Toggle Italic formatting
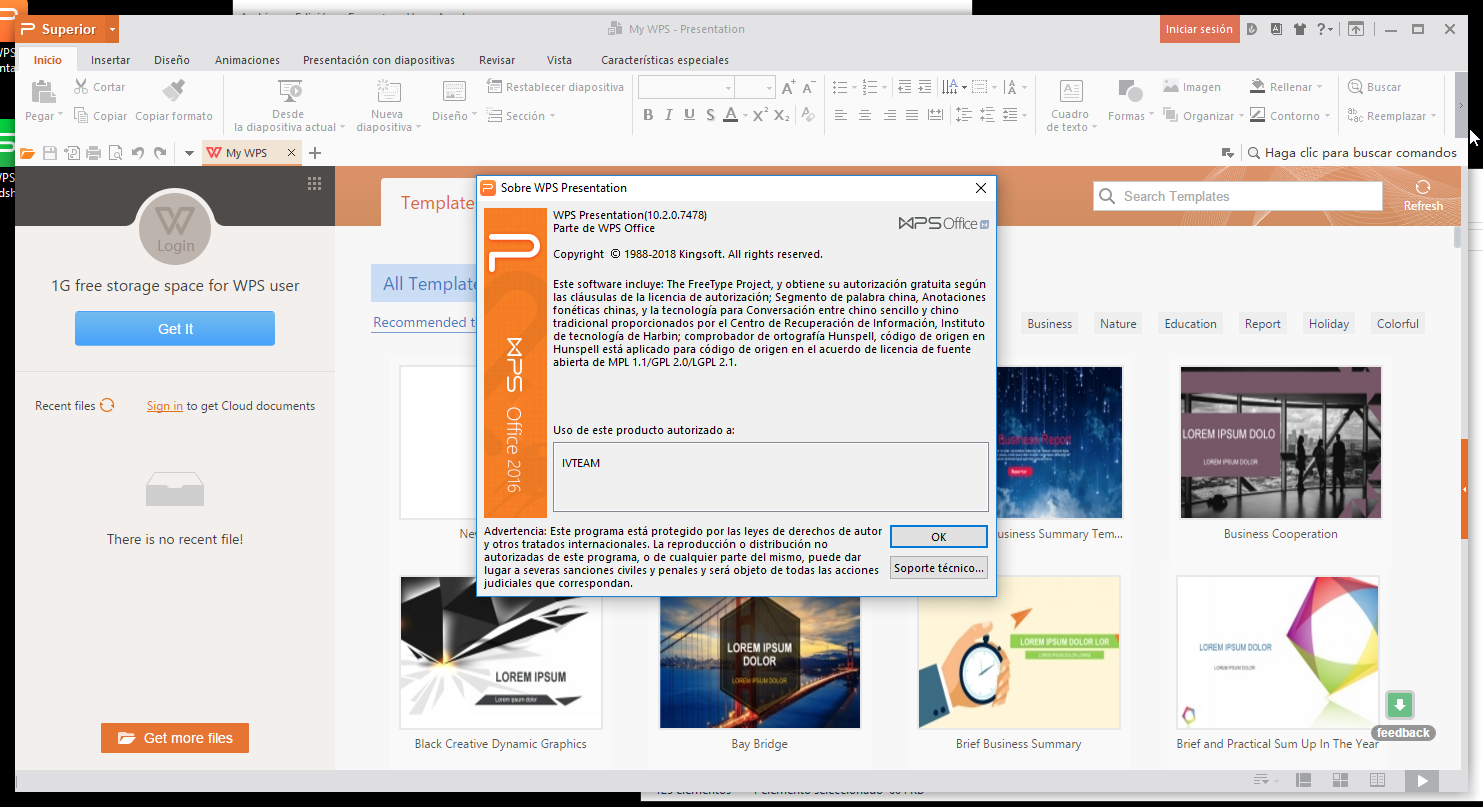This screenshot has height=807, width=1483. (668, 115)
